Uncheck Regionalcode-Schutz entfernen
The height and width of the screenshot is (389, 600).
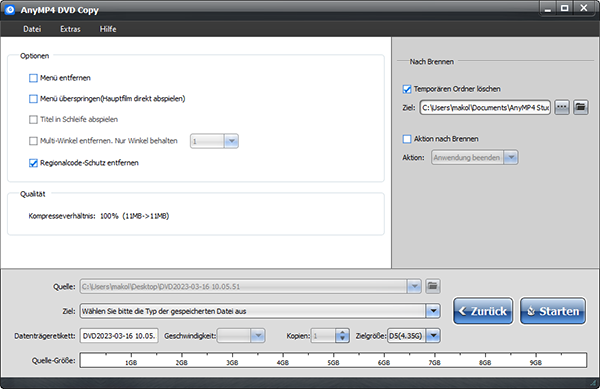(33, 163)
